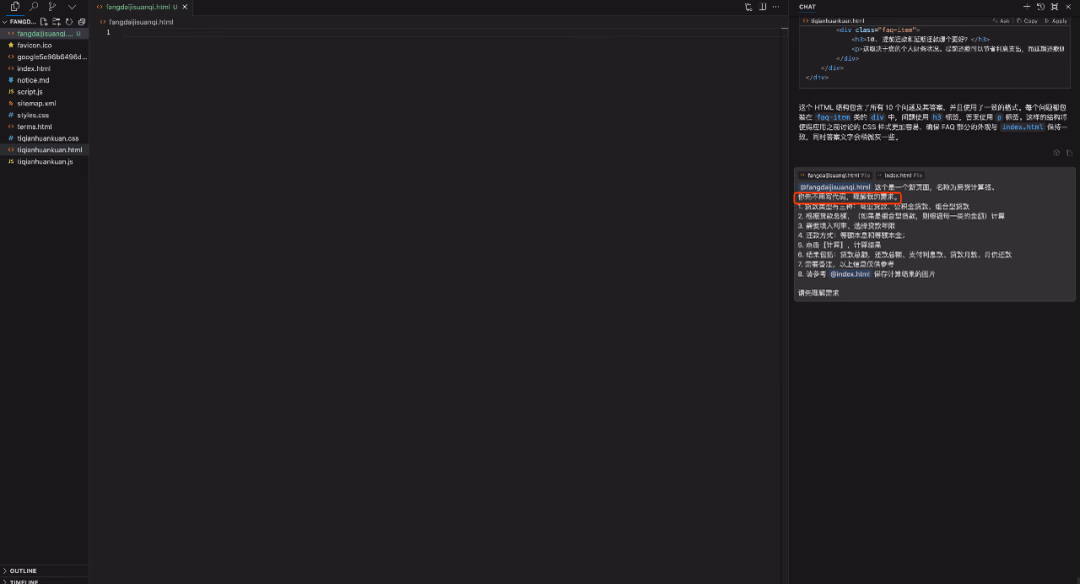Switch to the CHAT tab

[x=807, y=7]
